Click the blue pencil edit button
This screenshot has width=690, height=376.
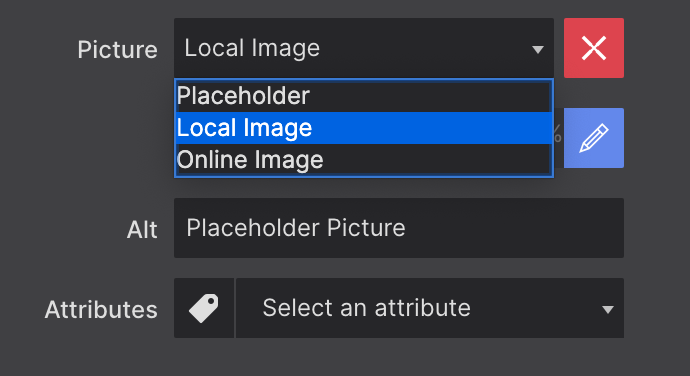(x=594, y=138)
